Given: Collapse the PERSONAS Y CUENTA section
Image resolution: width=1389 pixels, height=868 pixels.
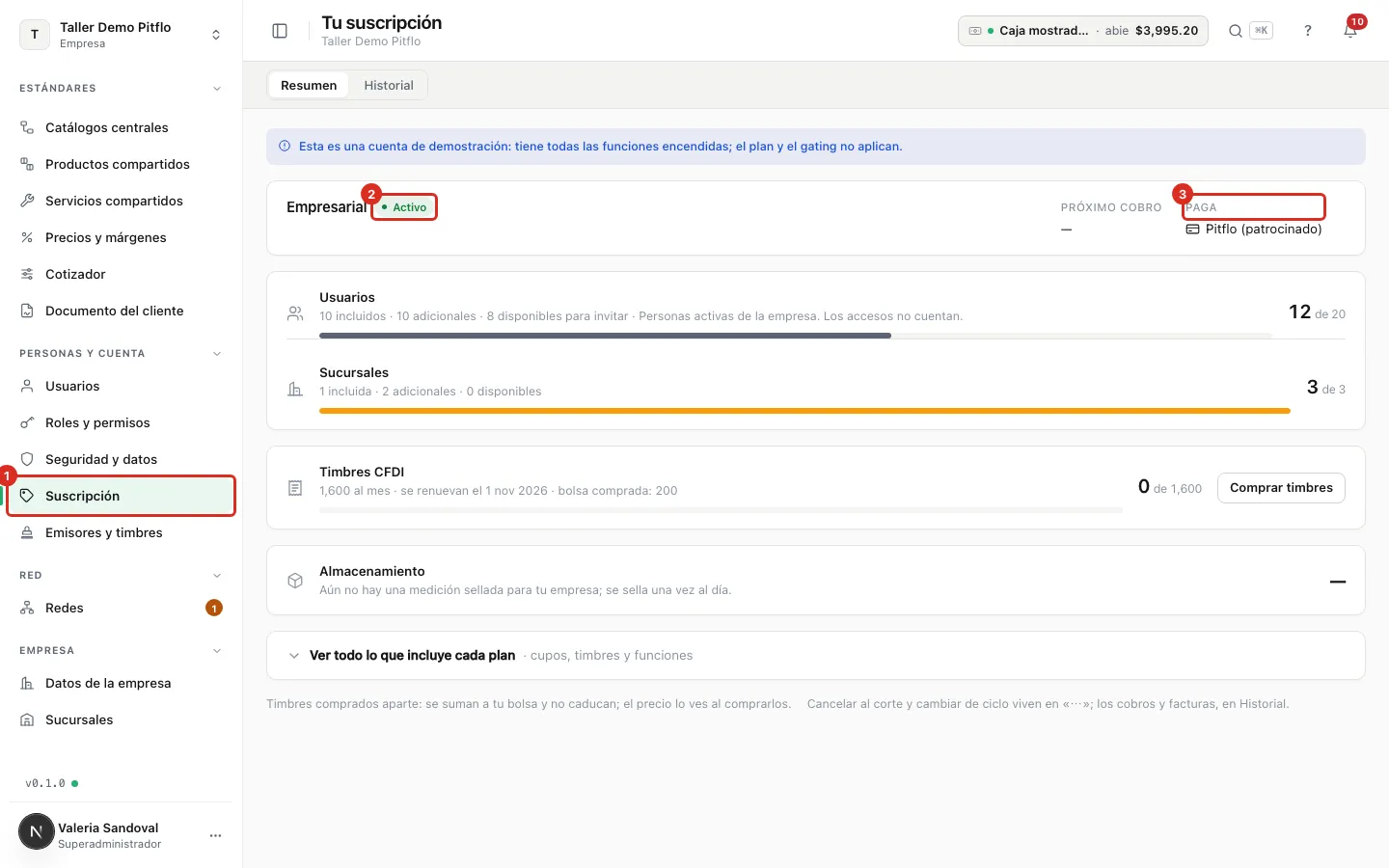Looking at the screenshot, I should 217,354.
